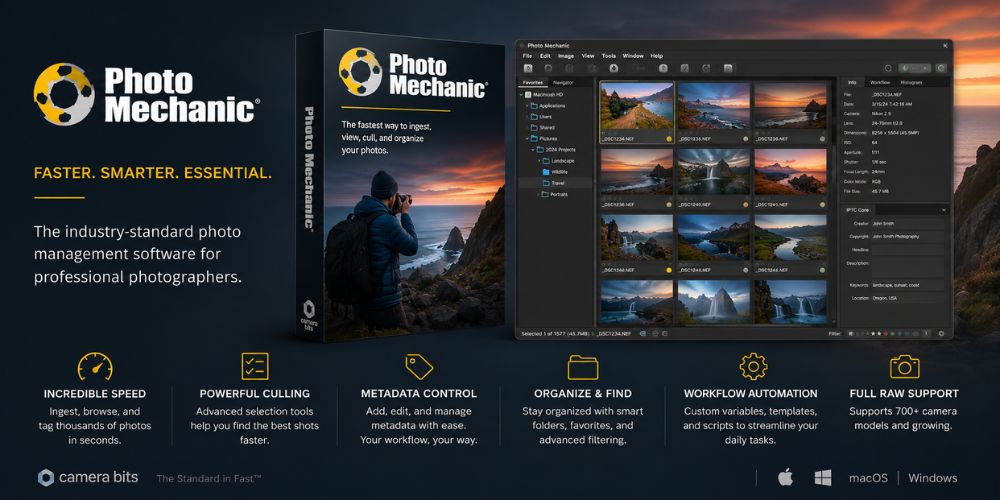This screenshot has width=1000, height=500.
Task: Click the Creator field with John Smith
Action: coord(908,224)
